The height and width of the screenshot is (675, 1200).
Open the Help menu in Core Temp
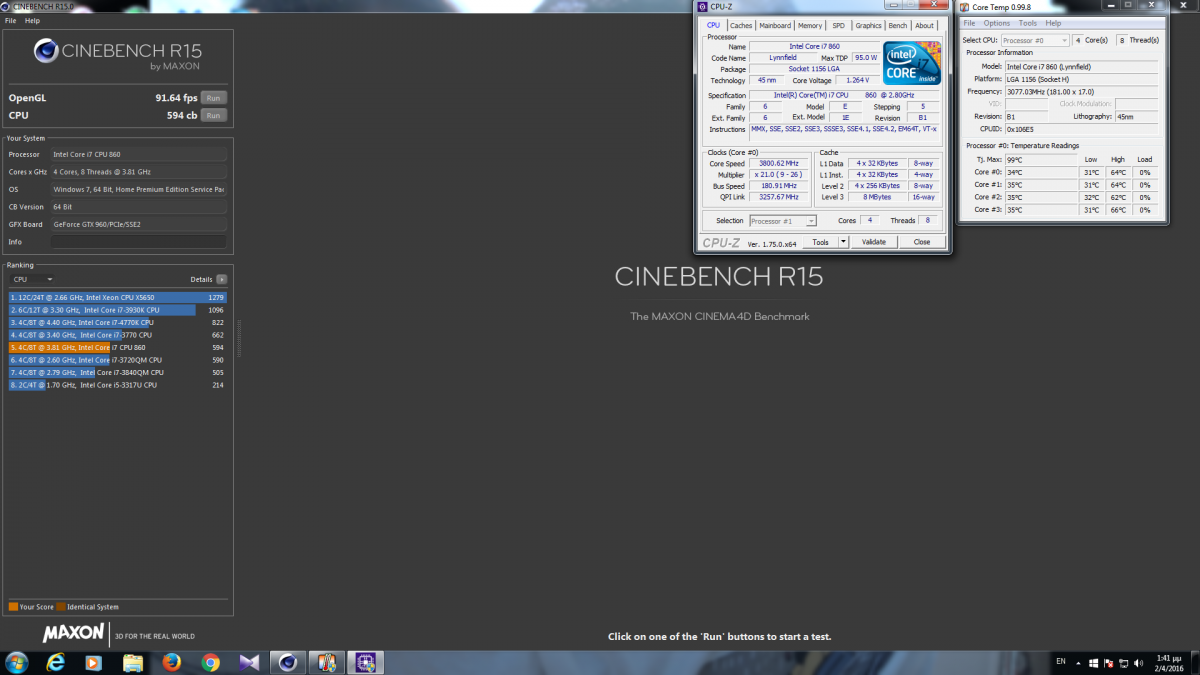[x=1053, y=23]
